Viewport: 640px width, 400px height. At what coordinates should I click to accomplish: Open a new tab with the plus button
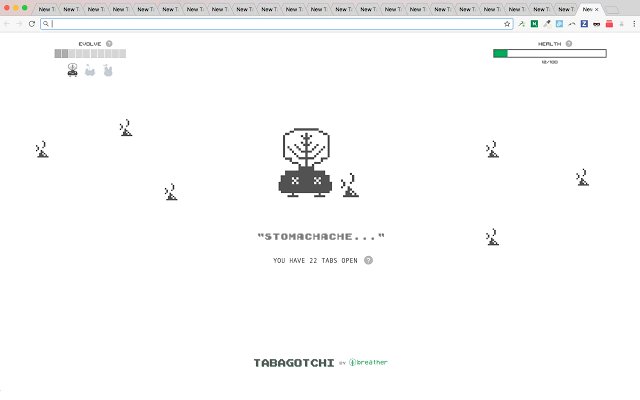pos(612,10)
